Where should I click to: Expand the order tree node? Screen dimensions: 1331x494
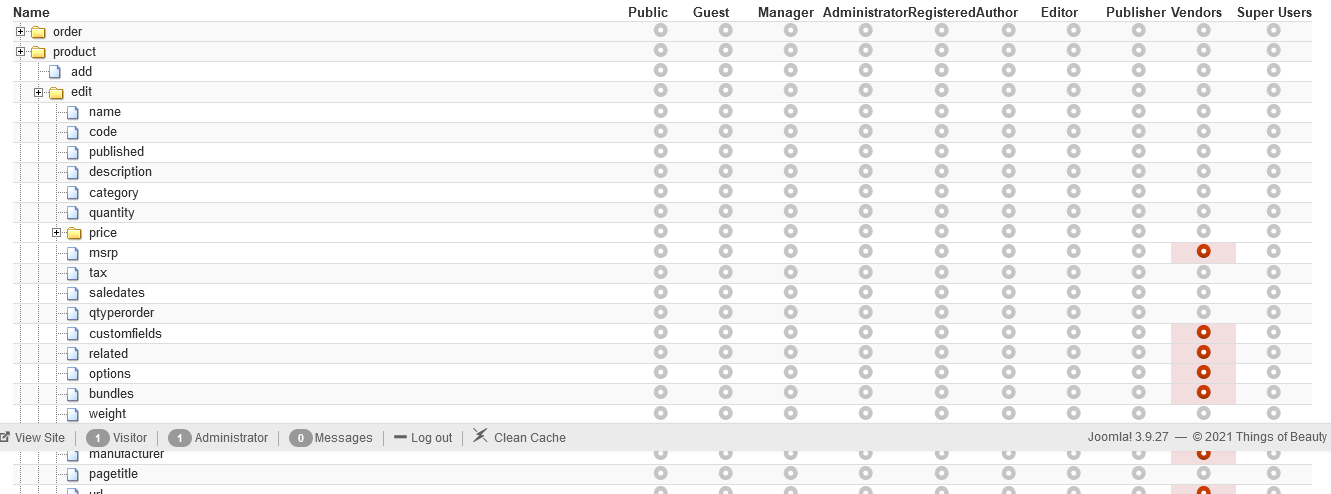(21, 32)
